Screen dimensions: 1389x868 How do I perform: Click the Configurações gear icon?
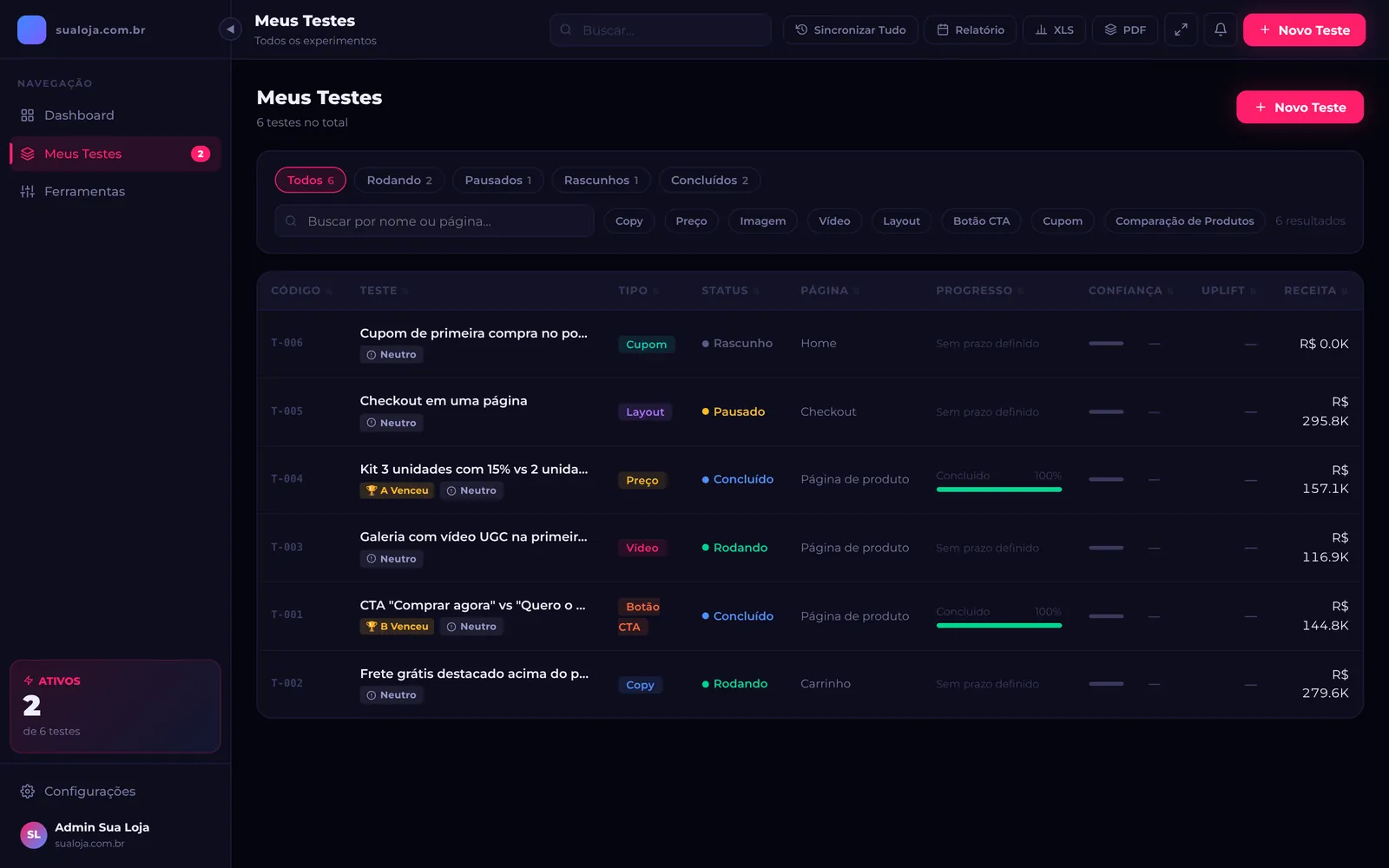tap(28, 792)
